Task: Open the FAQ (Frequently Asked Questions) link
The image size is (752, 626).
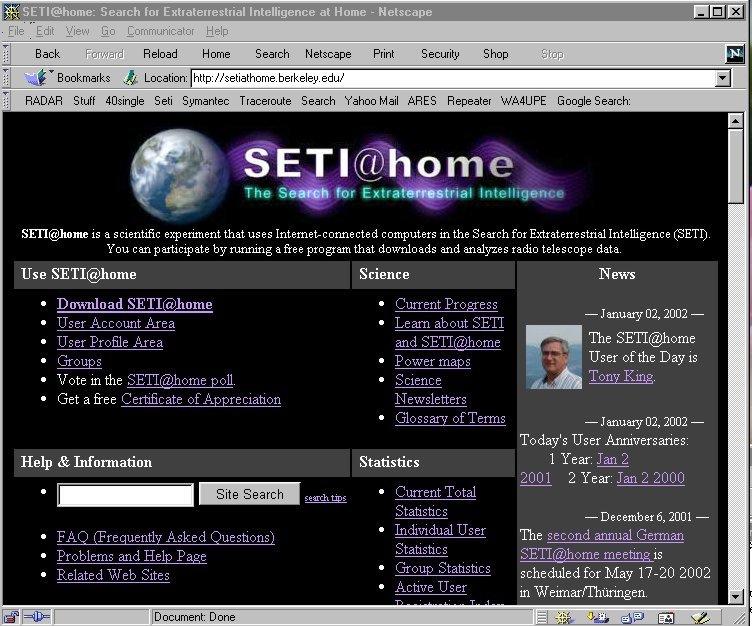Action: [x=165, y=537]
